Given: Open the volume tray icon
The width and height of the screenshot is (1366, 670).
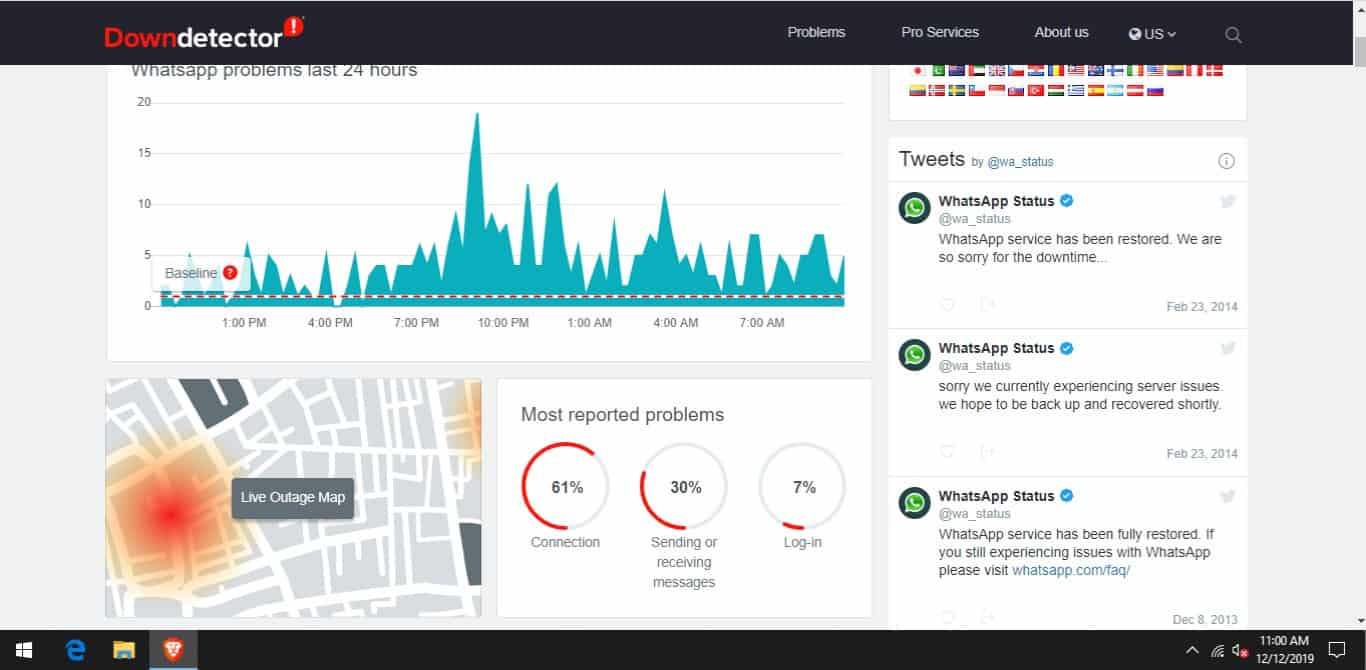Looking at the screenshot, I should 1241,650.
